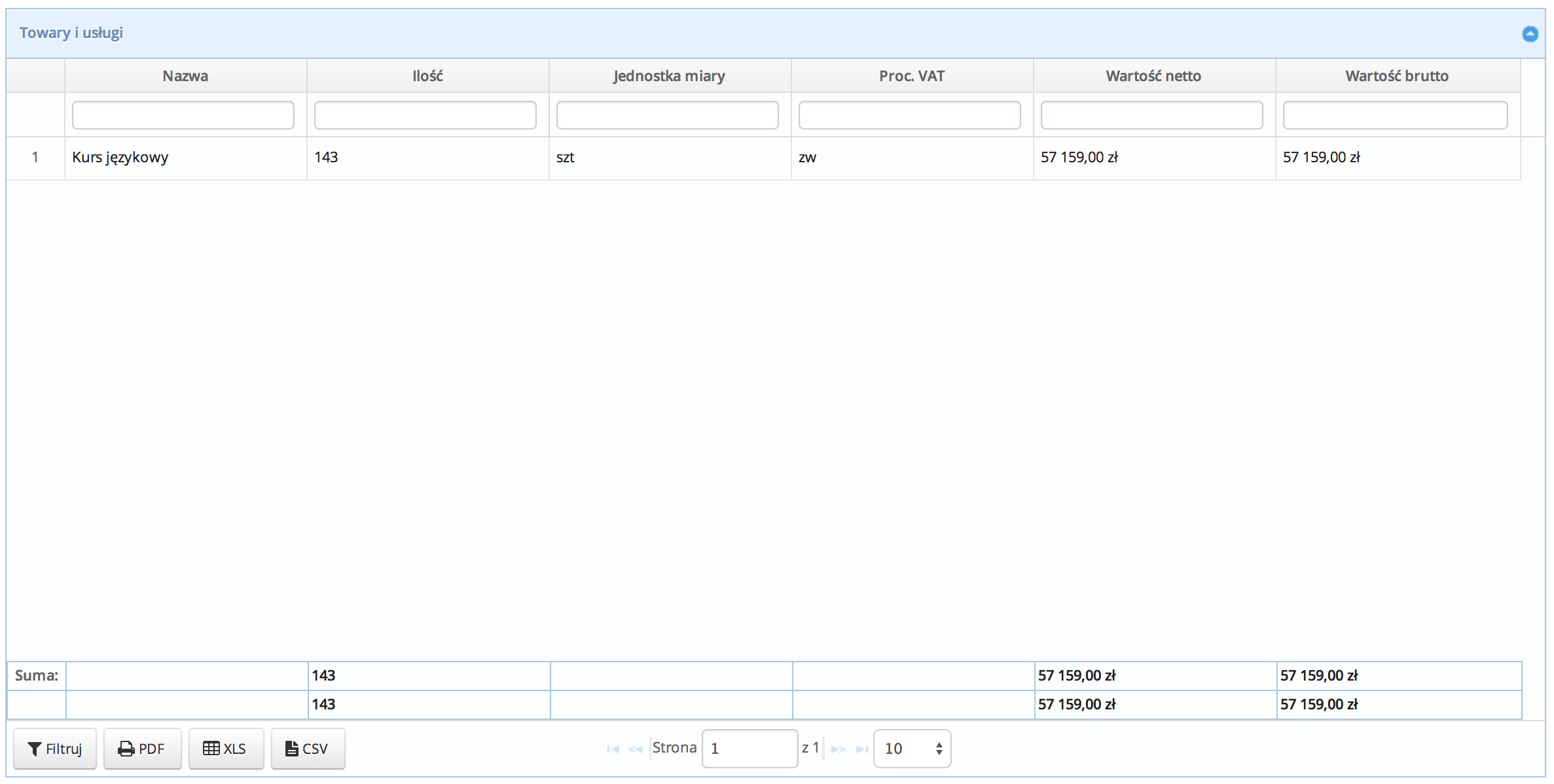Image resolution: width=1554 pixels, height=784 pixels.
Task: Click the Jednostka miary filter input
Action: point(668,115)
